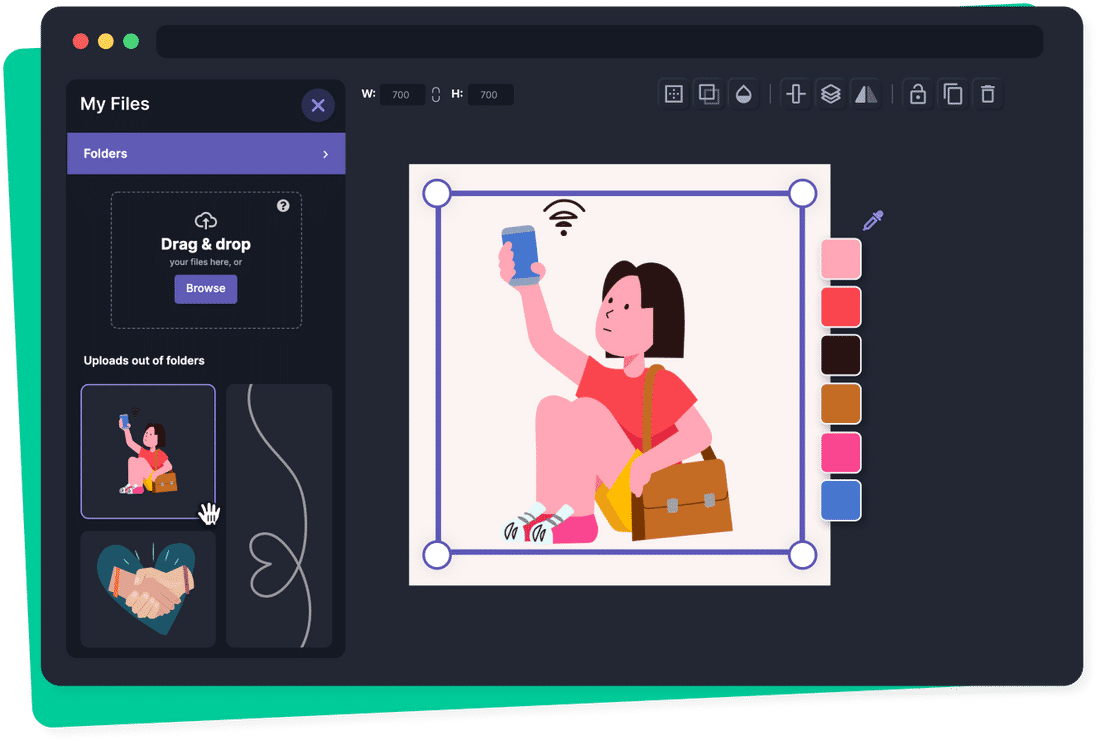Open the layers stack icon
The width and height of the screenshot is (1100, 745).
tap(830, 94)
